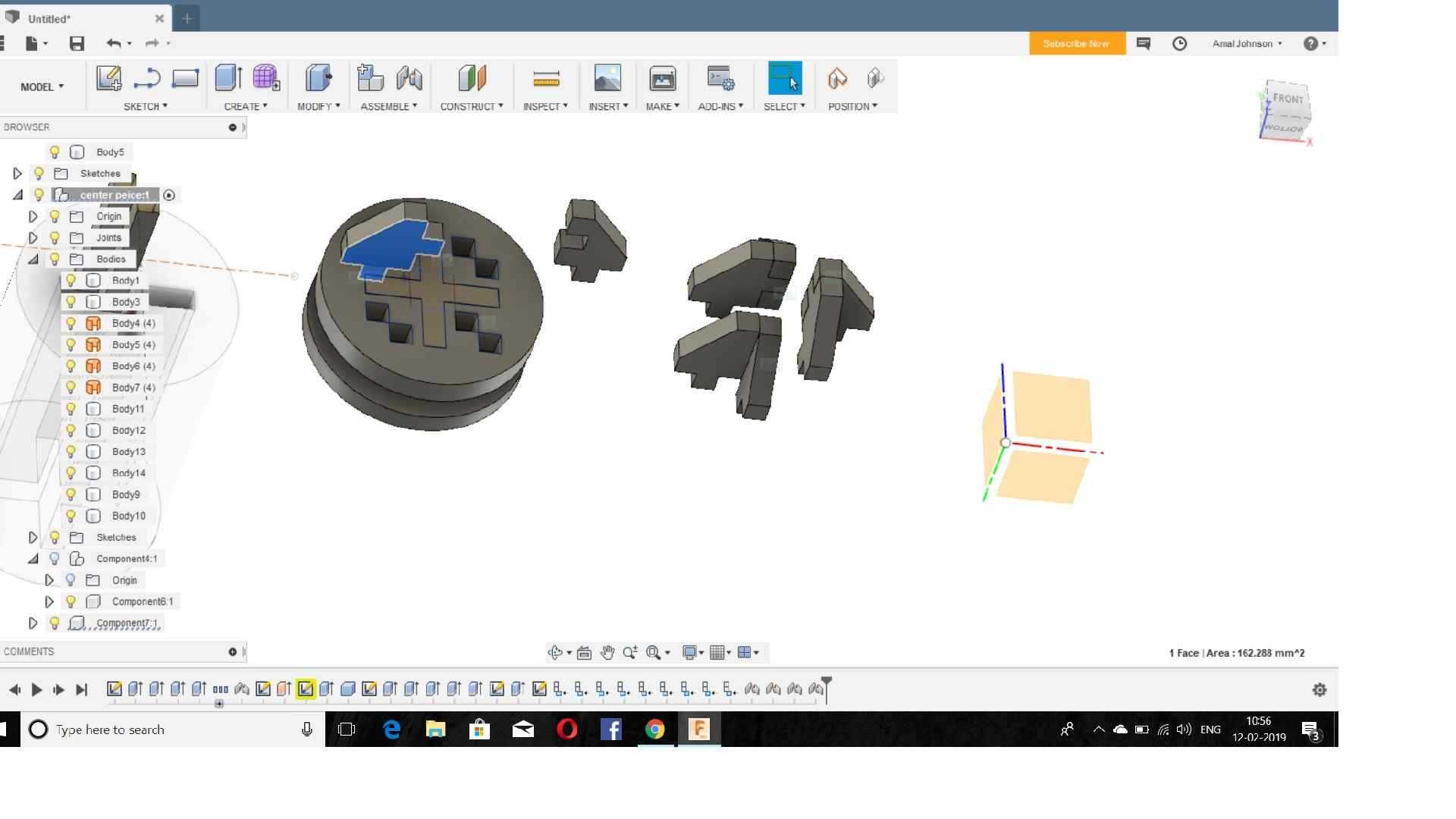The width and height of the screenshot is (1456, 819).
Task: Click the Save icon
Action: point(77,43)
